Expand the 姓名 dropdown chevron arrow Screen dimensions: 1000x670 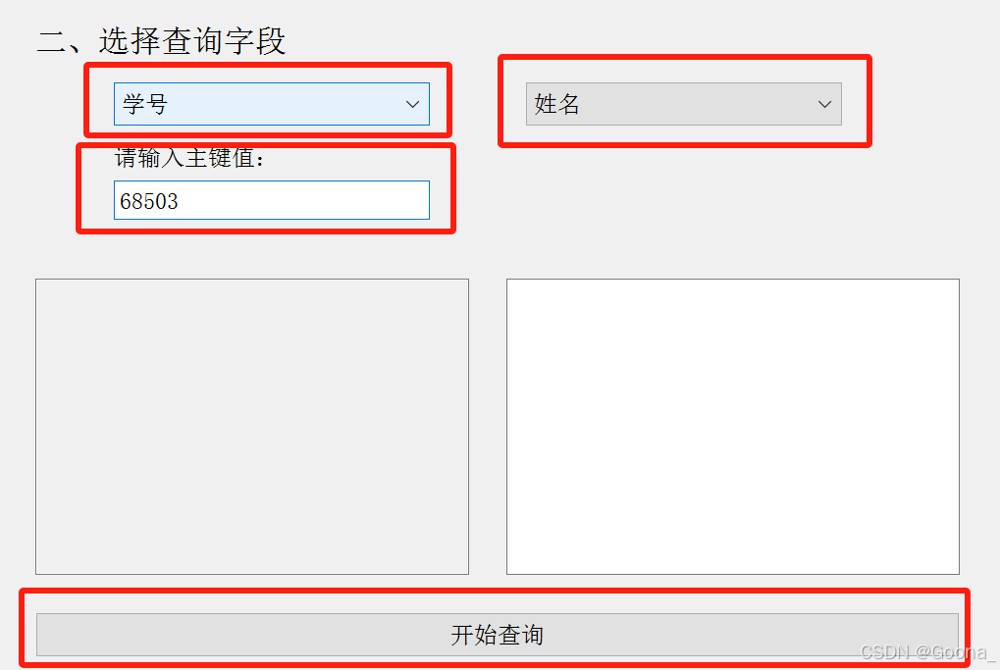825,104
